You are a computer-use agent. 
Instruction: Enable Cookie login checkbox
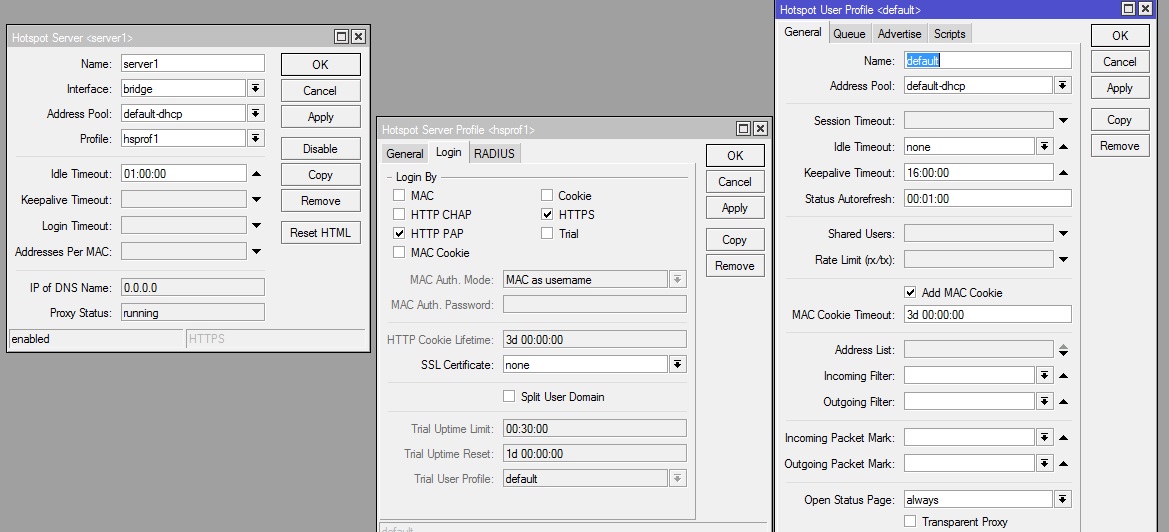click(x=547, y=195)
